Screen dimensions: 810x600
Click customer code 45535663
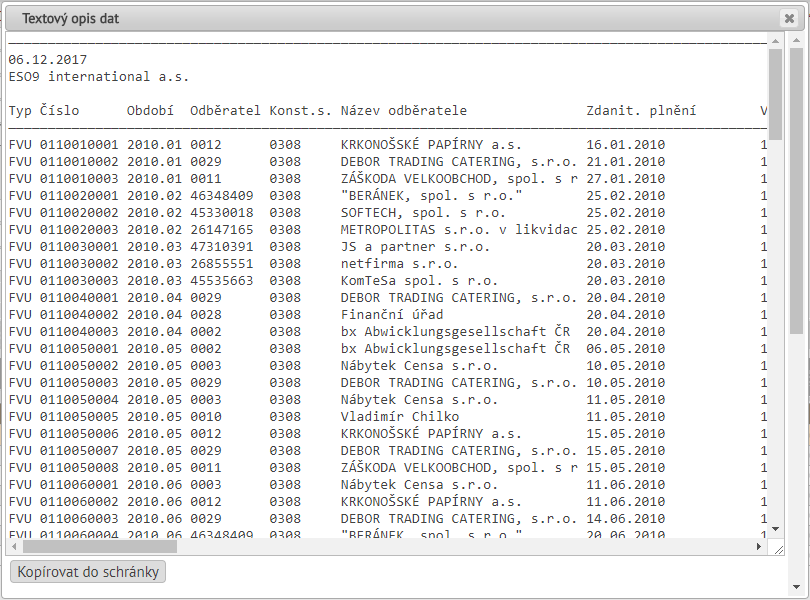(222, 281)
